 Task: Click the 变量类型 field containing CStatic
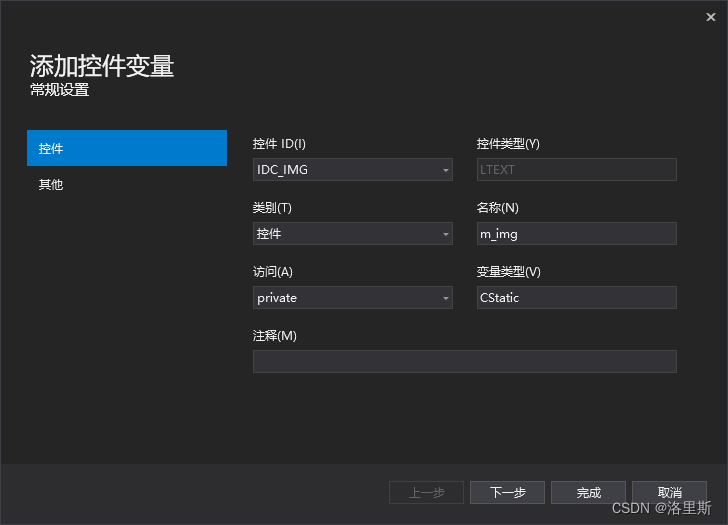point(576,298)
